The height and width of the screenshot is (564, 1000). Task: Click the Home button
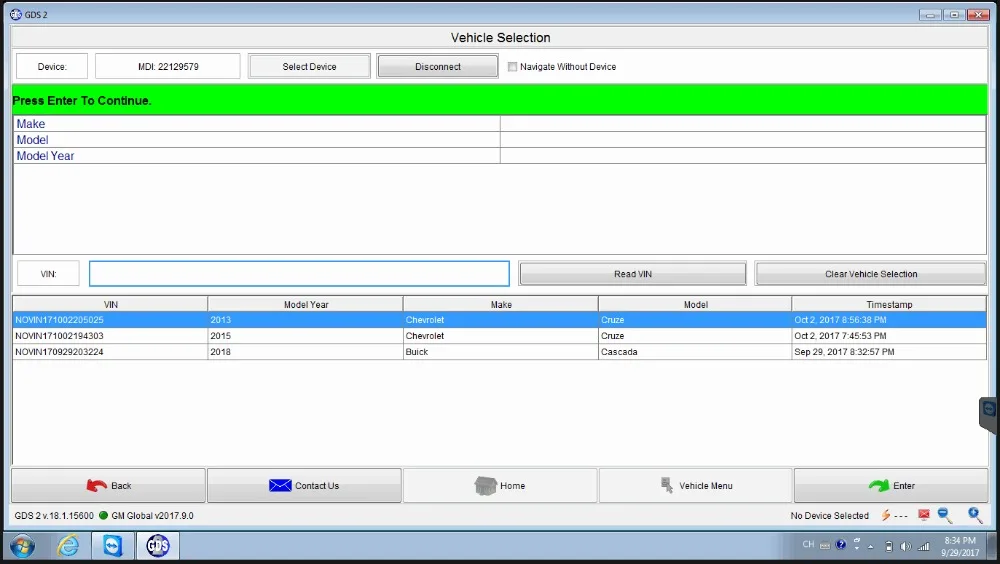500,486
